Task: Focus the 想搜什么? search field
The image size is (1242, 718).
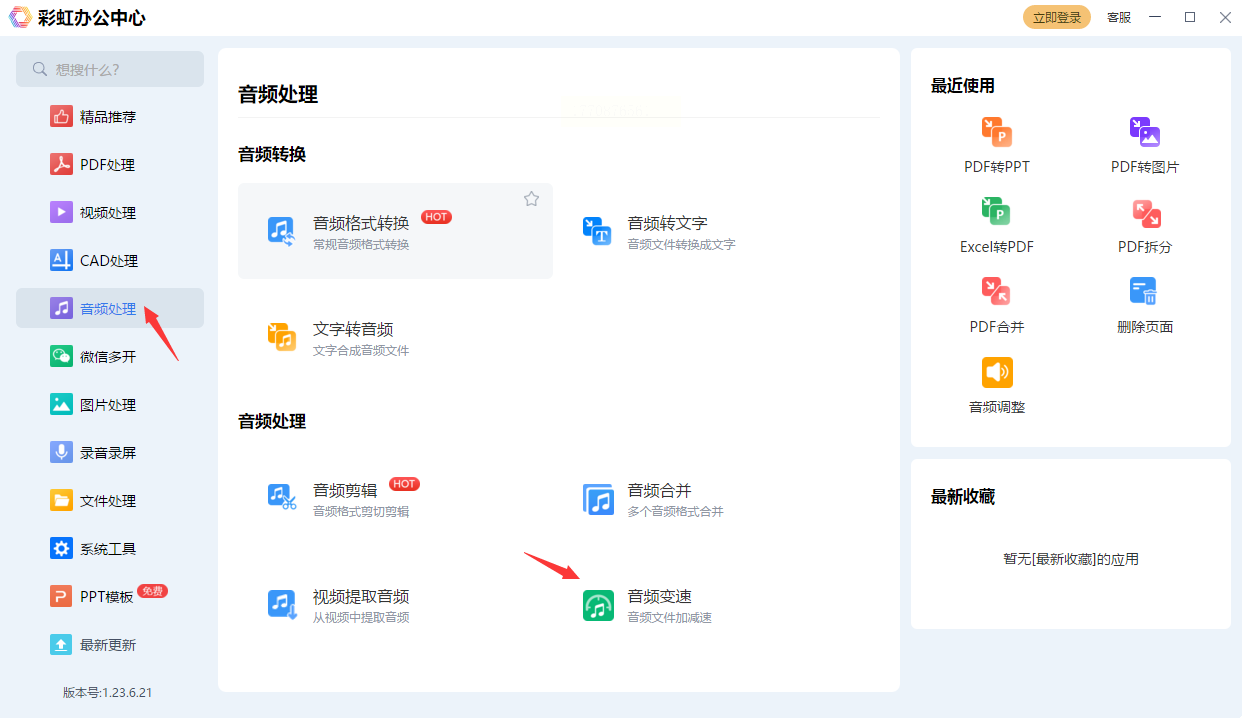Action: 110,69
